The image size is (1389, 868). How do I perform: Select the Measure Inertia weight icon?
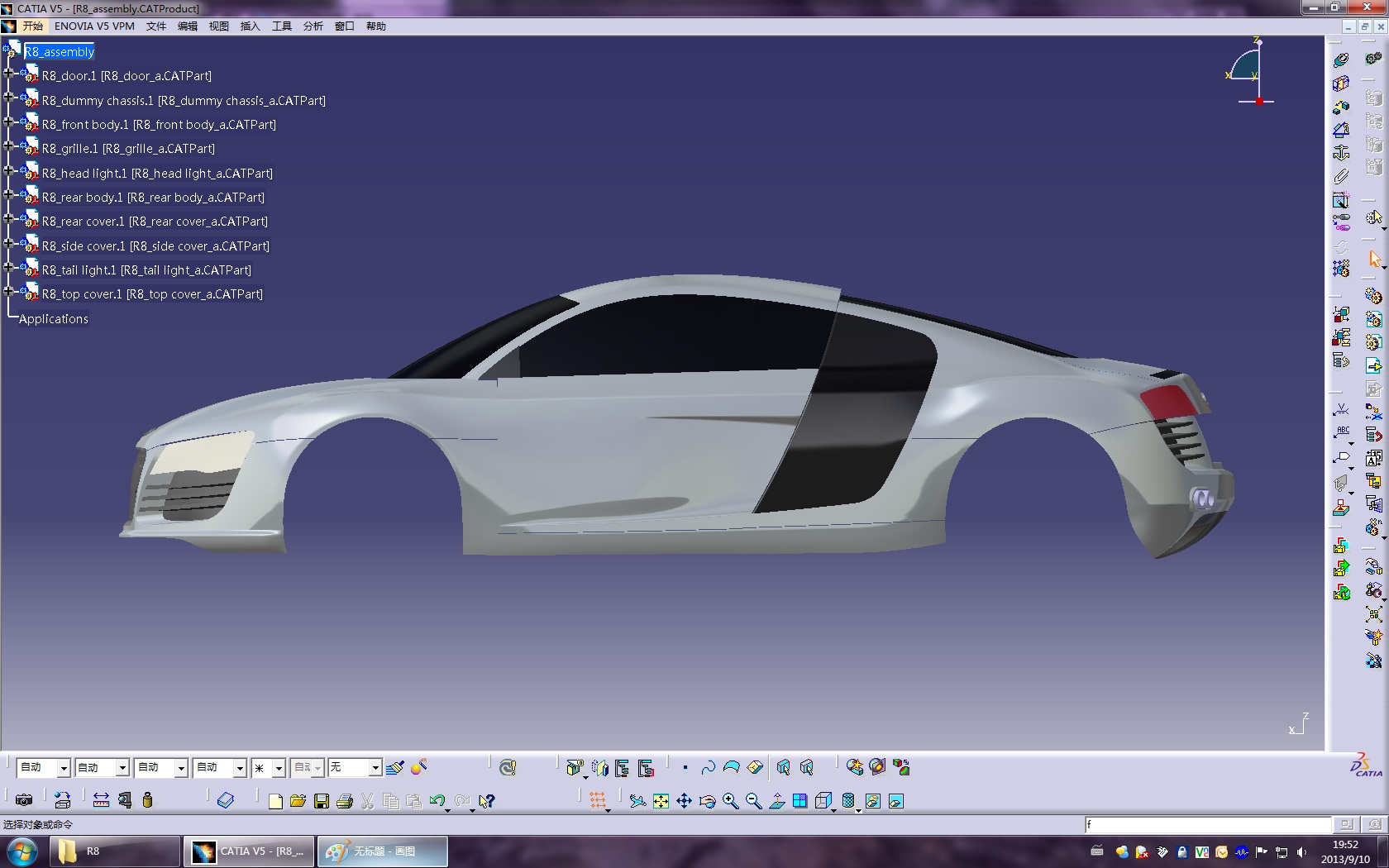pyautogui.click(x=147, y=800)
